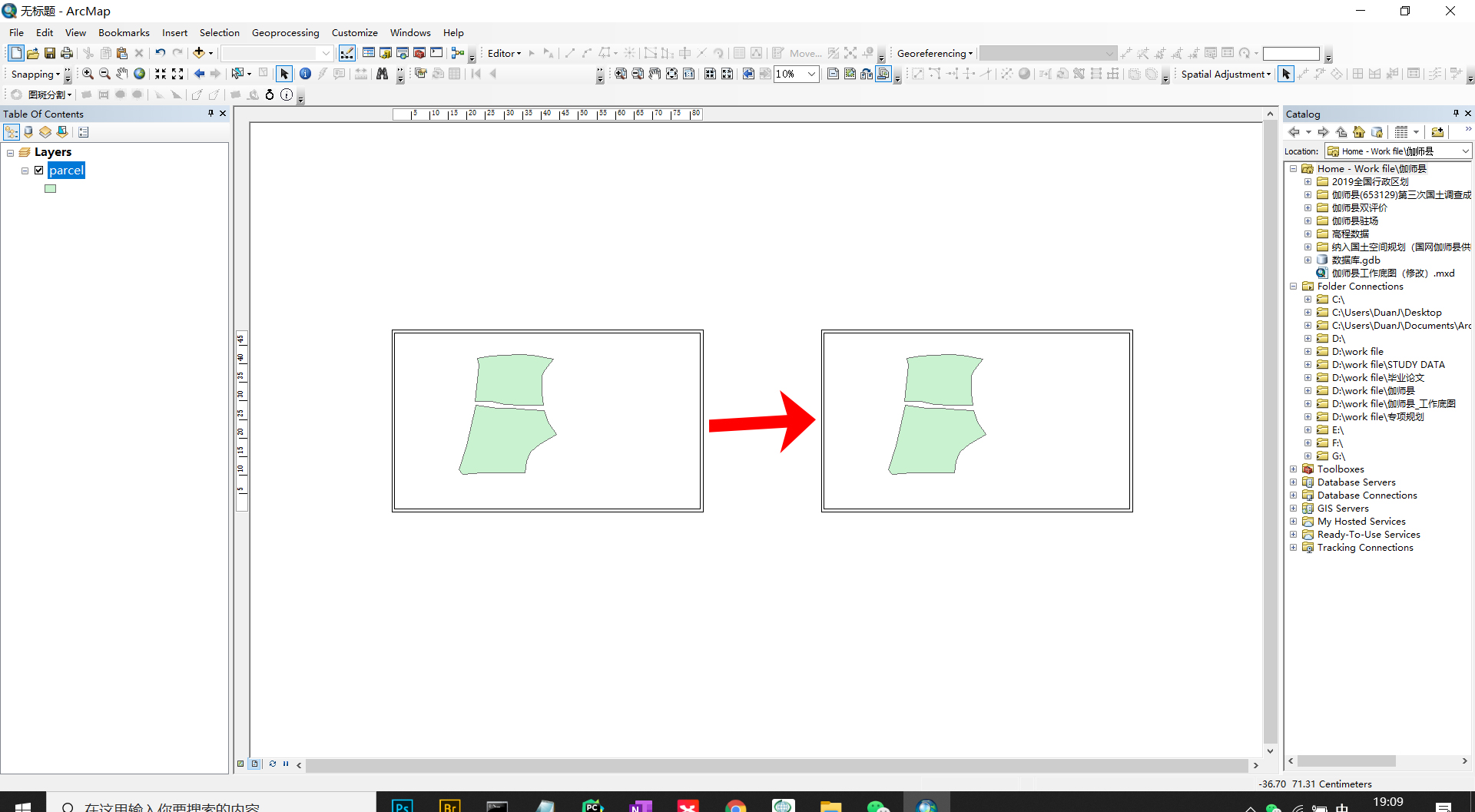Open the Bookmarks menu
This screenshot has width=1475, height=812.
pos(124,32)
